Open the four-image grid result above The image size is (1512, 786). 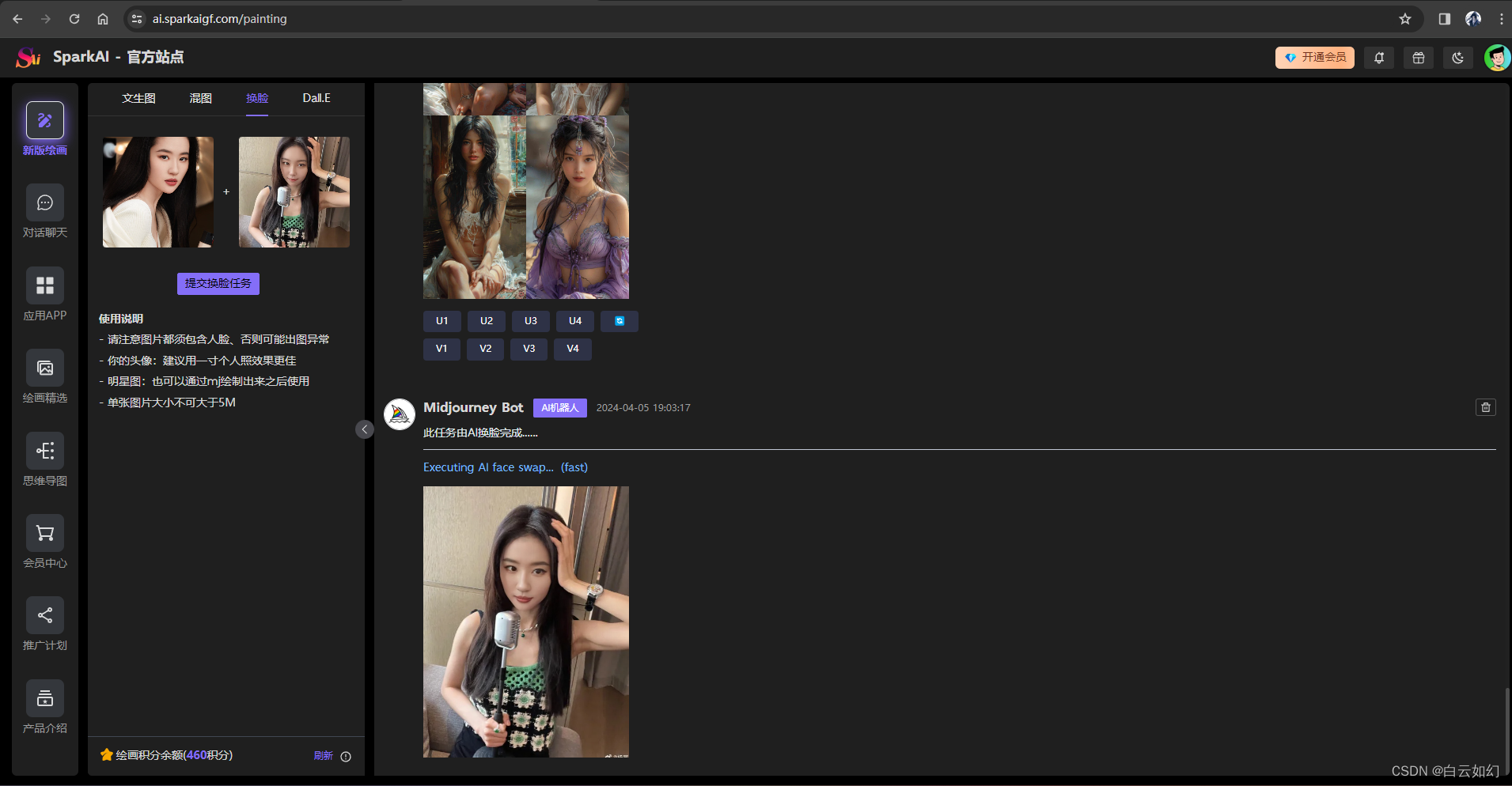coord(526,191)
